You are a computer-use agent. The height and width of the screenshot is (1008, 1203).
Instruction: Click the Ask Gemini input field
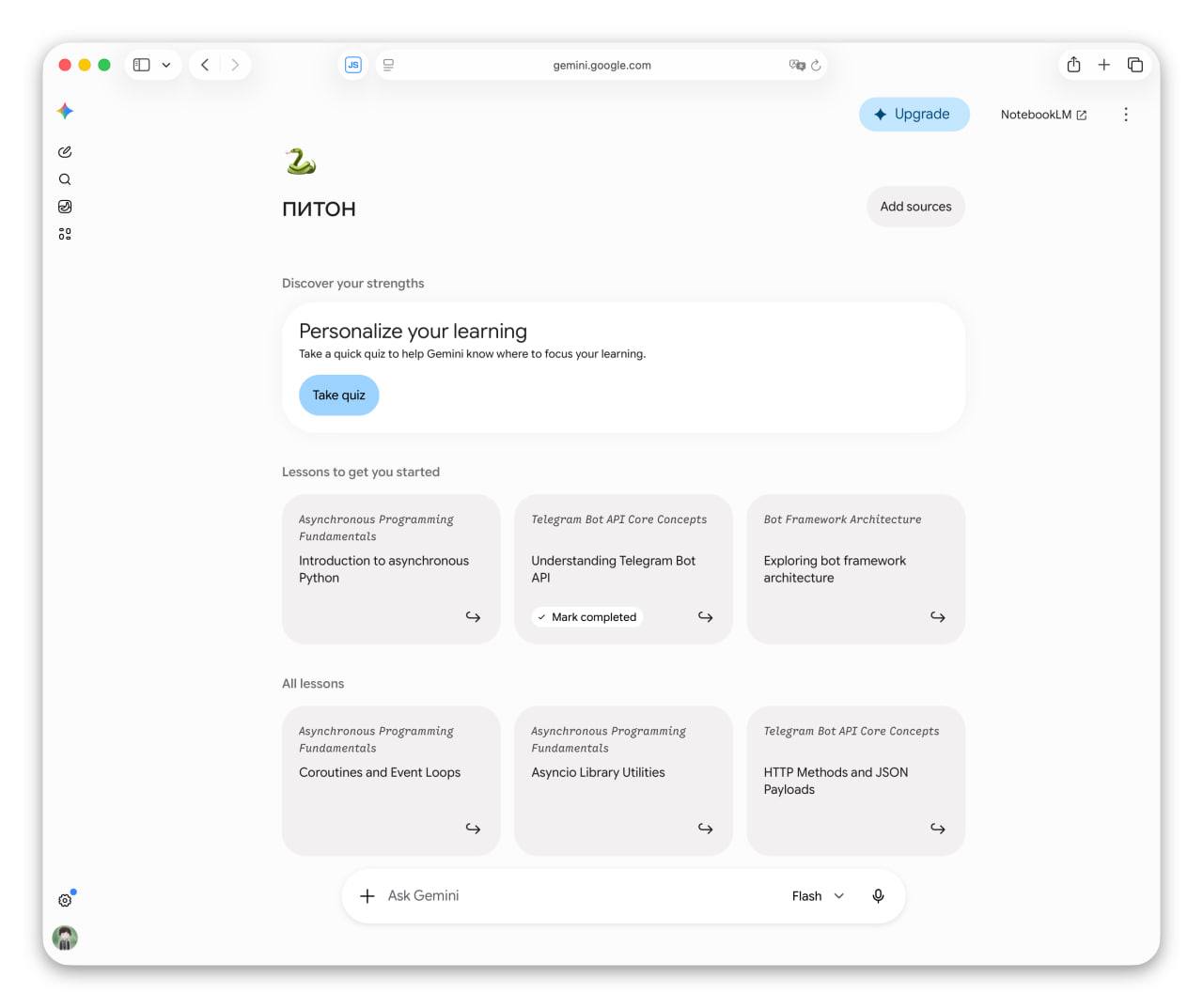coord(573,896)
